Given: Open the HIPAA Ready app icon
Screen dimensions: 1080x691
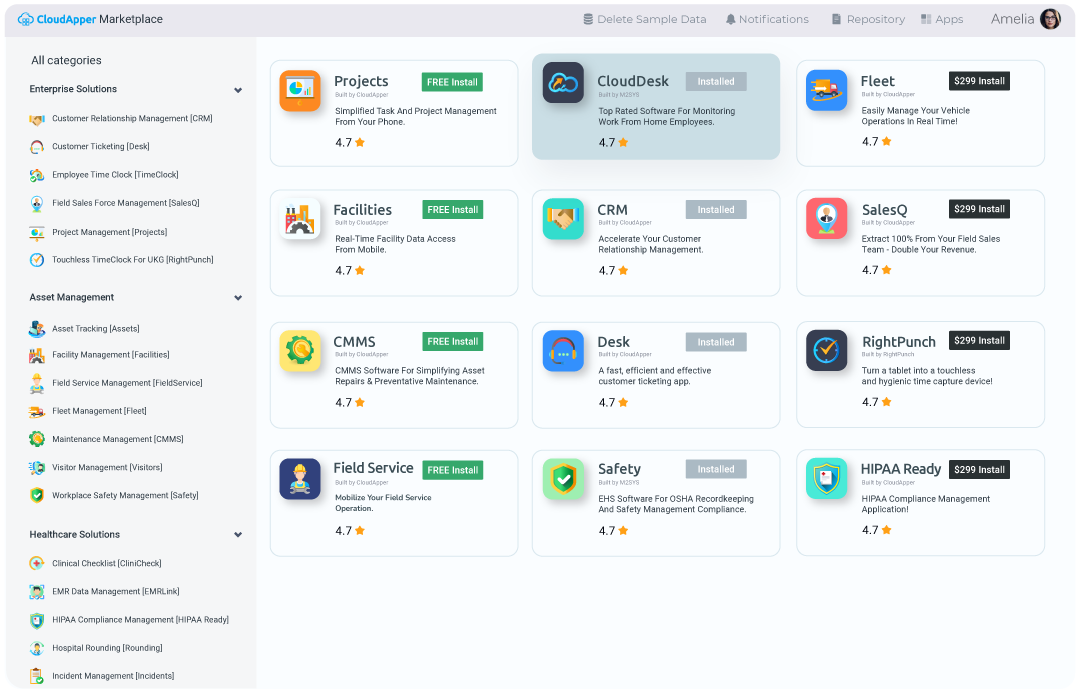Looking at the screenshot, I should (x=826, y=479).
